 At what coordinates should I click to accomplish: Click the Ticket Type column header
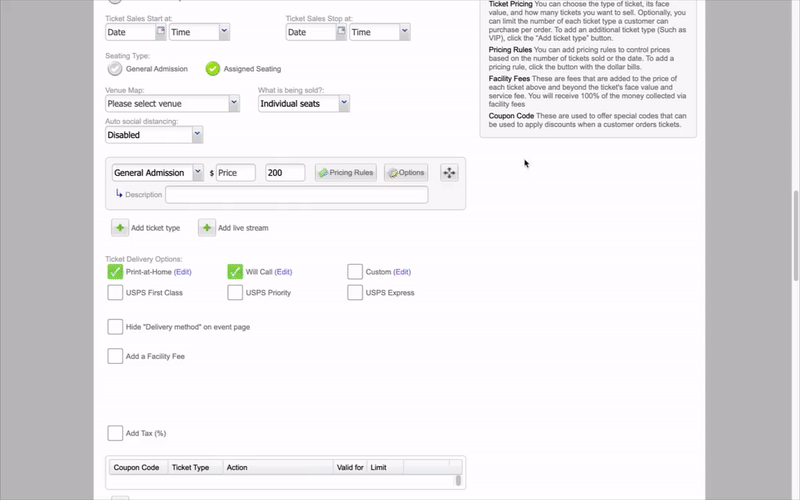(195, 467)
